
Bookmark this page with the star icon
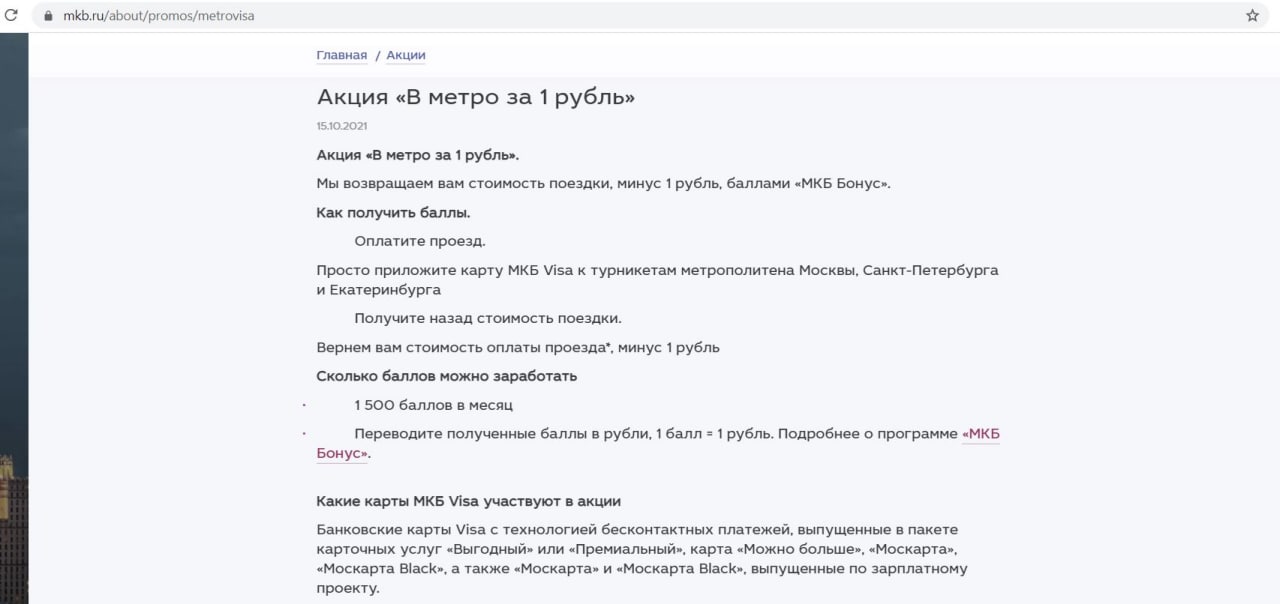coord(1252,16)
